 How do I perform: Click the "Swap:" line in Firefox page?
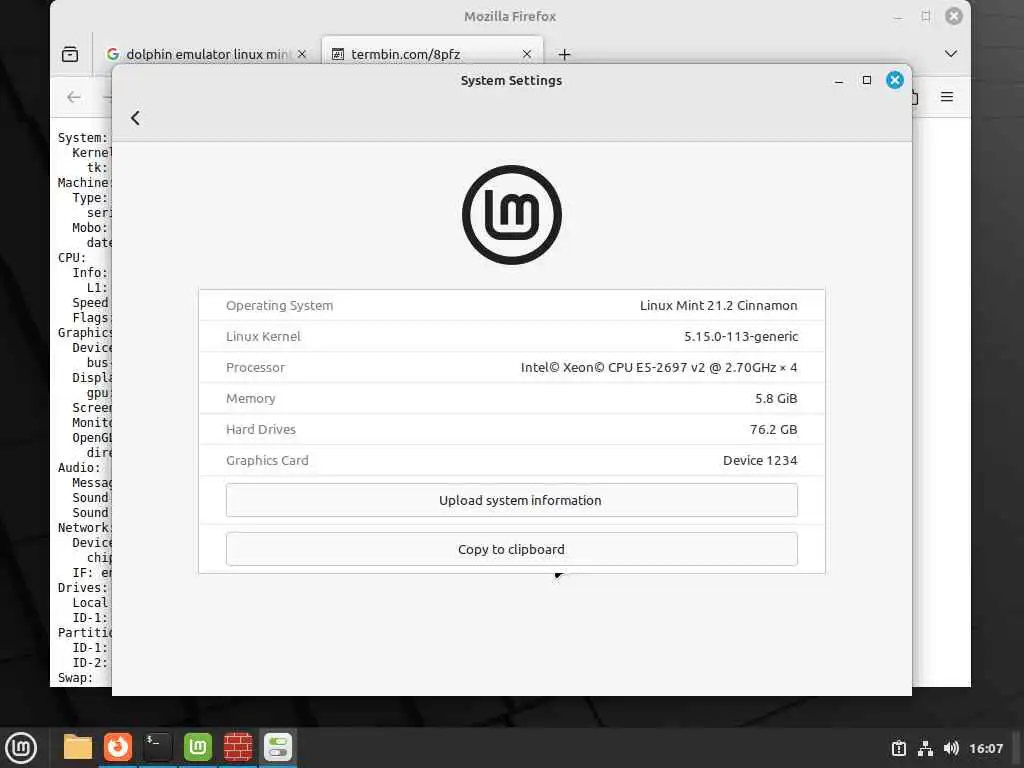75,679
